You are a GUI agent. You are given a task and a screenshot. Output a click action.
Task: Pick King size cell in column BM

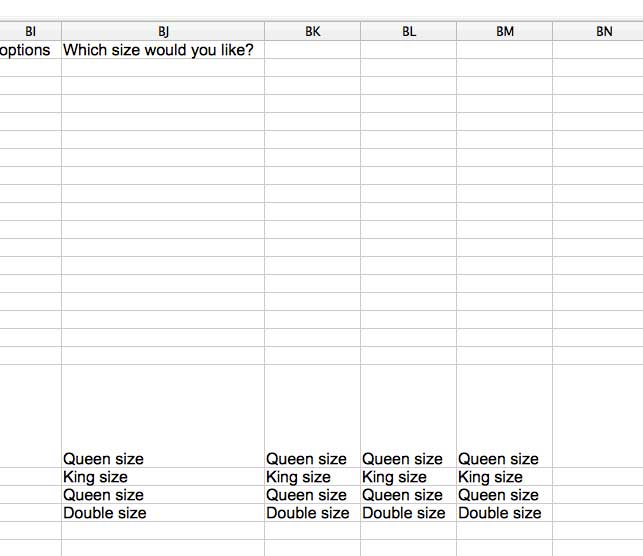tap(490, 477)
